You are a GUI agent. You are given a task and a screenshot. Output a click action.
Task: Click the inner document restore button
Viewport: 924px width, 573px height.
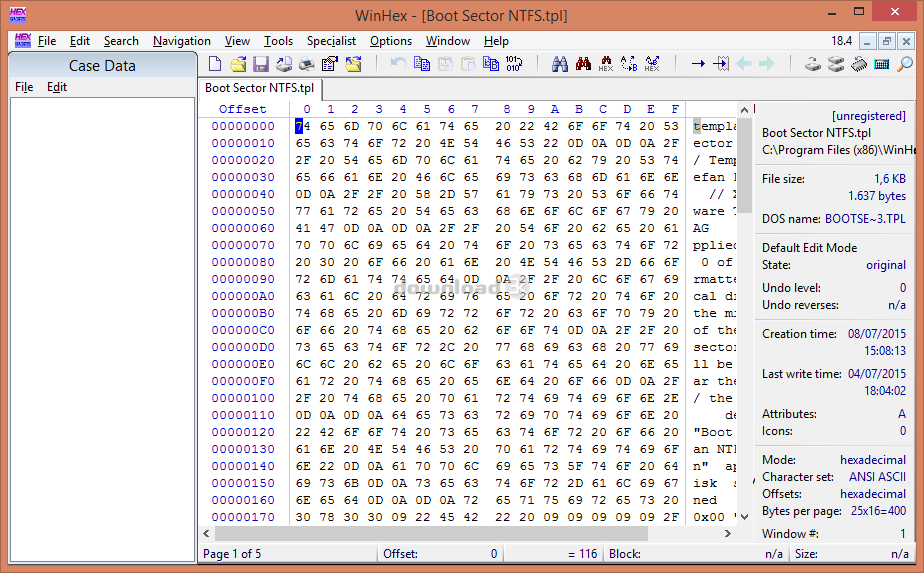click(x=886, y=41)
